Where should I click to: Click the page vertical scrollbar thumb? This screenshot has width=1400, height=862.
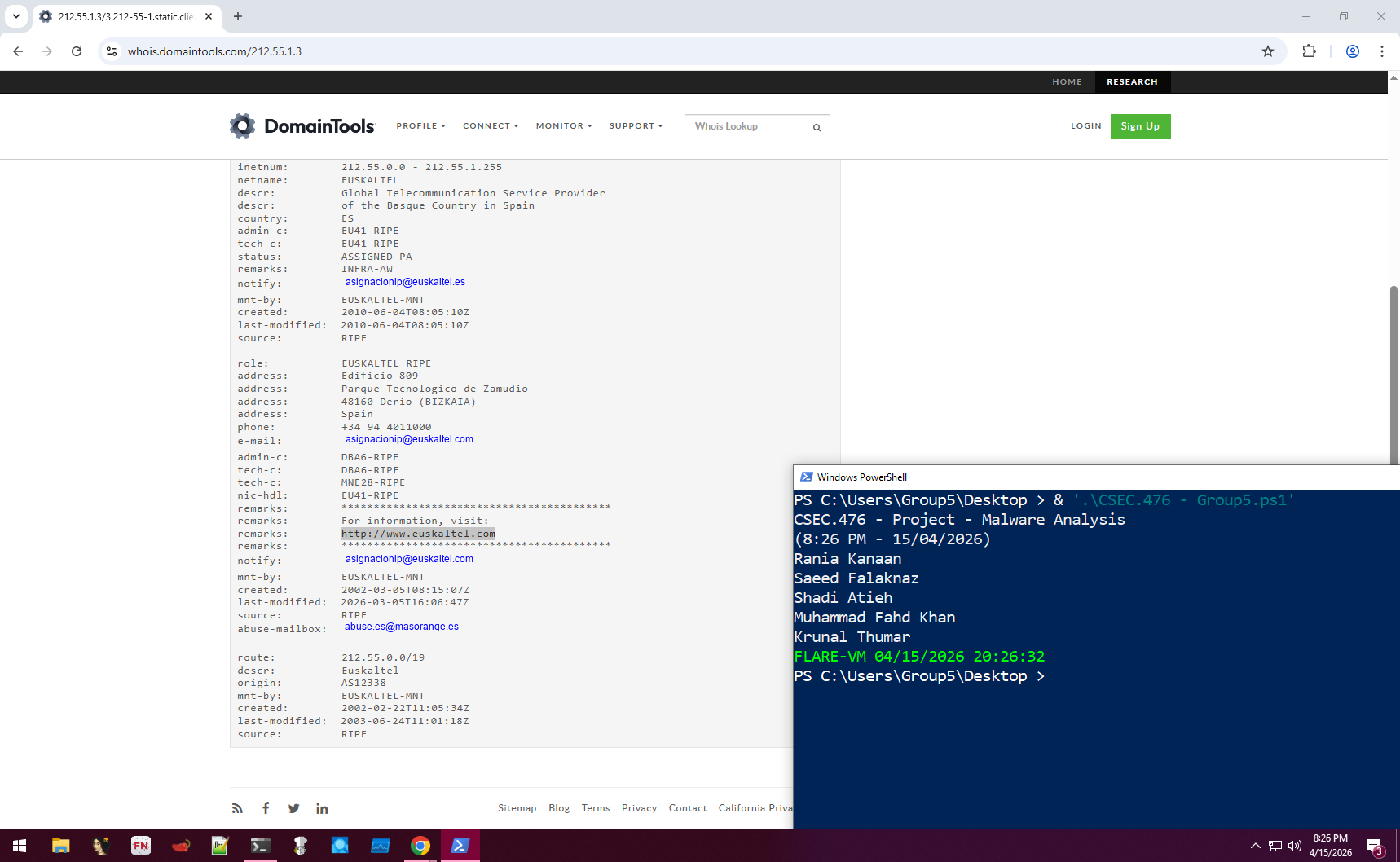tap(1393, 375)
